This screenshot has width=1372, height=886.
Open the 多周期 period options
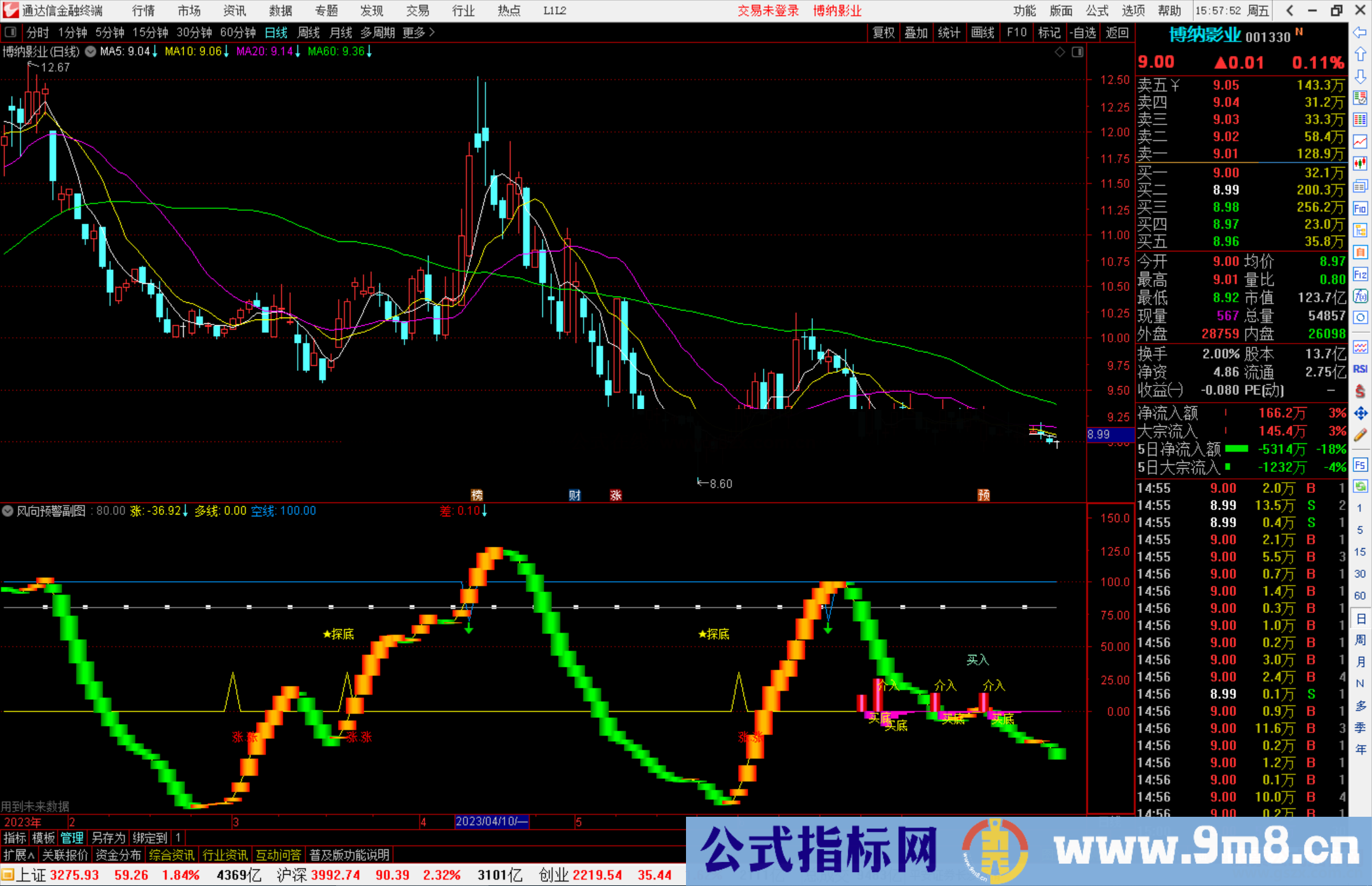click(379, 32)
